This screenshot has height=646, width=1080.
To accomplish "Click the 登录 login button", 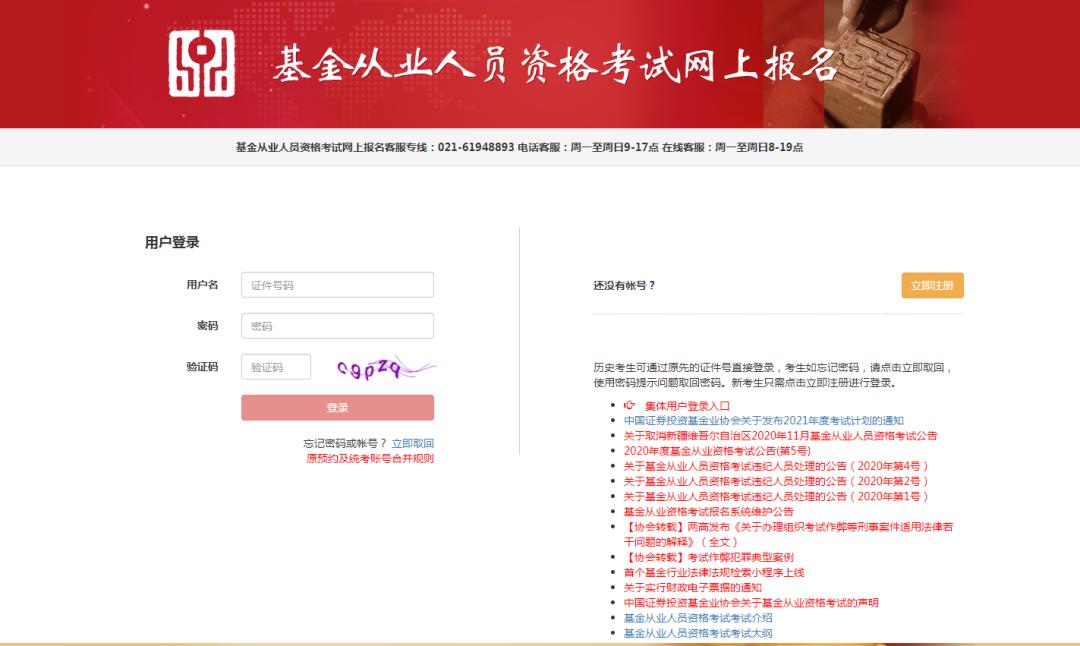I will click(337, 407).
